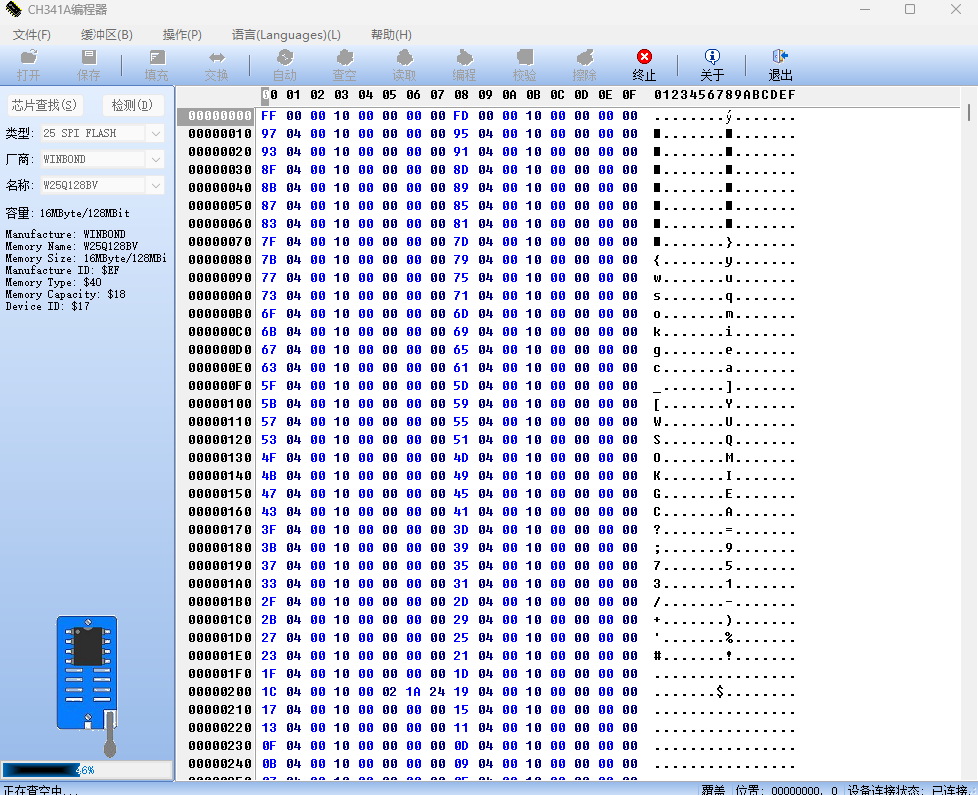Click column header 08 in hex view
The height and width of the screenshot is (795, 978).
pyautogui.click(x=461, y=95)
